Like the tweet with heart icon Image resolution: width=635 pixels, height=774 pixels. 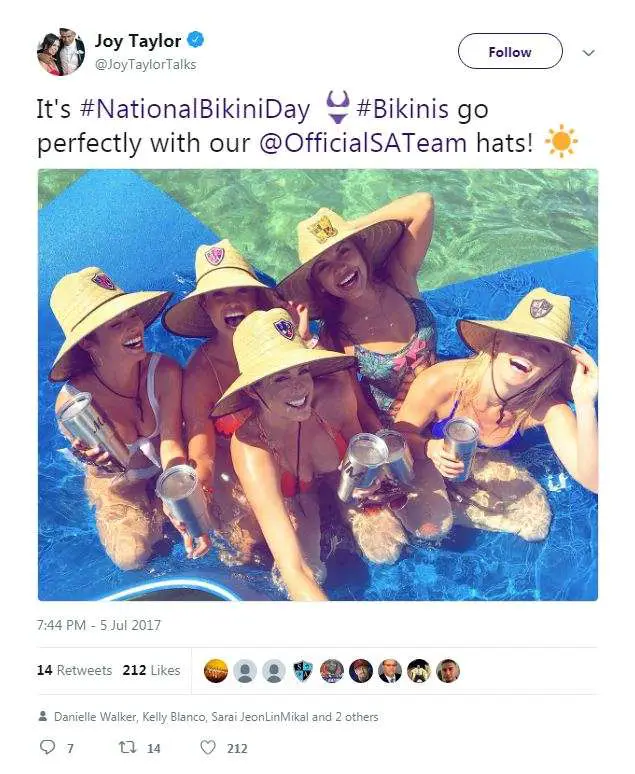click(x=208, y=747)
